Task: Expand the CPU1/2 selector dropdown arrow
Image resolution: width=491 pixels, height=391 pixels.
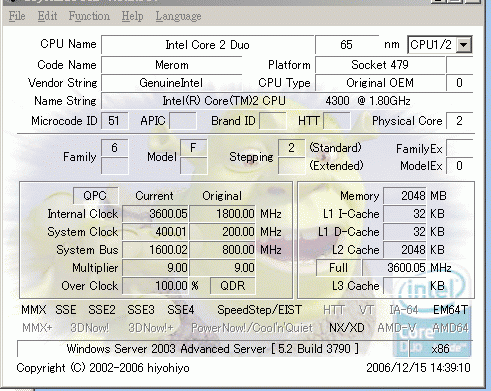Action: pyautogui.click(x=464, y=45)
